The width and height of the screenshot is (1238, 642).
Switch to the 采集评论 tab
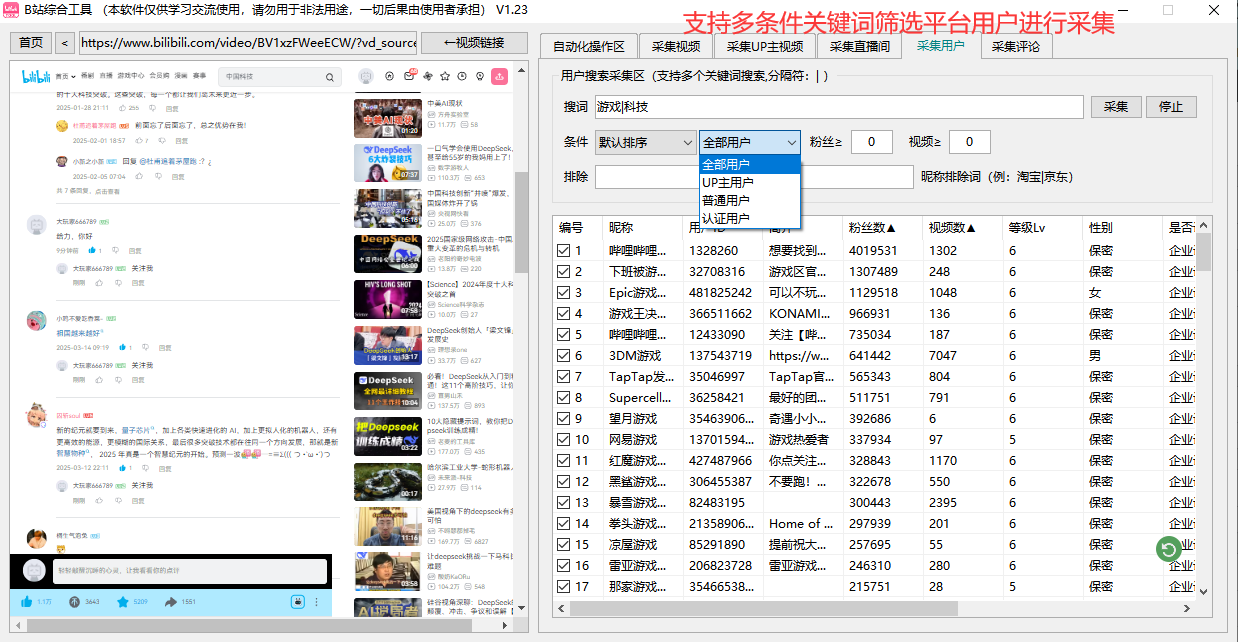click(x=1018, y=45)
